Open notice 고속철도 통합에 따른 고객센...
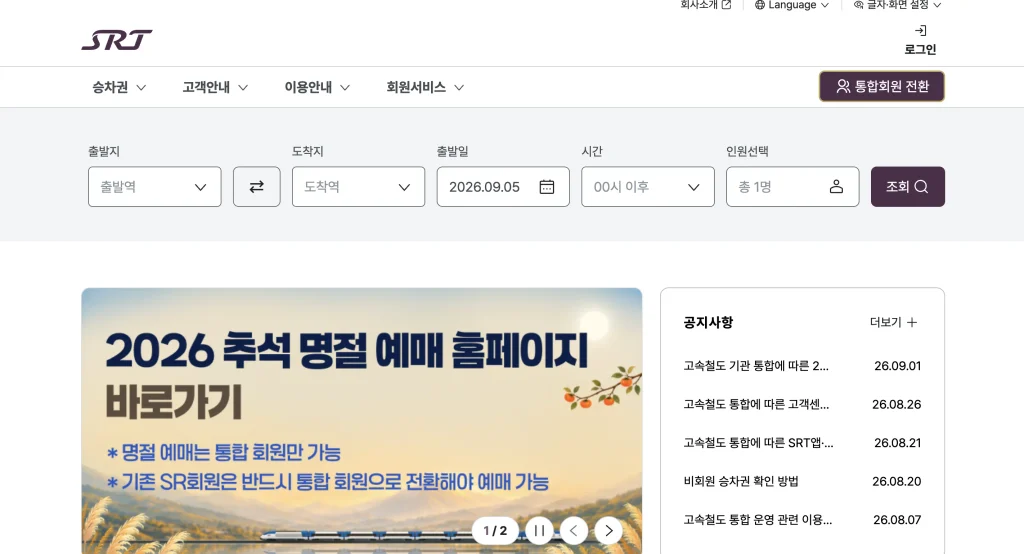 click(756, 404)
